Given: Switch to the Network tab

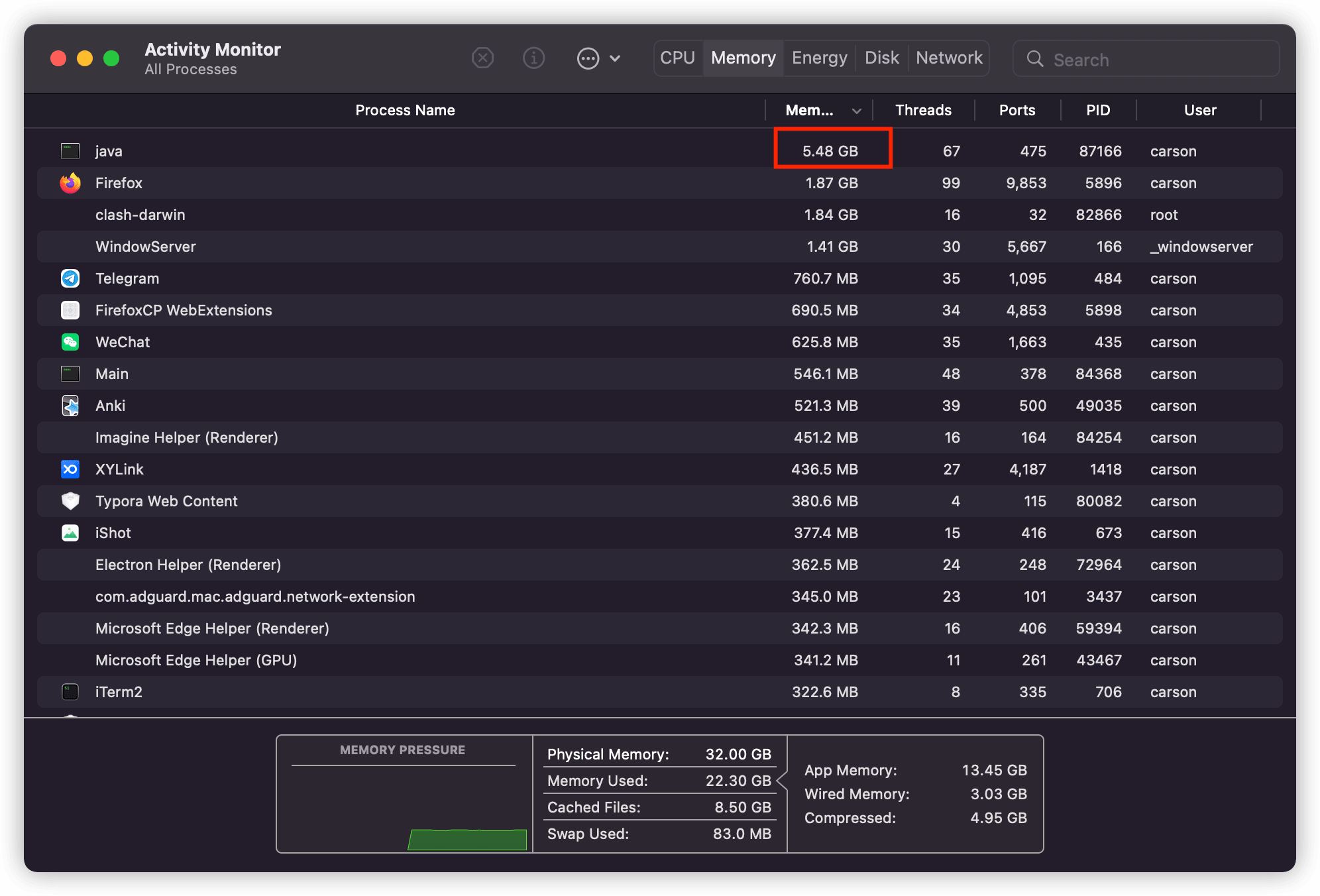Looking at the screenshot, I should 949,58.
